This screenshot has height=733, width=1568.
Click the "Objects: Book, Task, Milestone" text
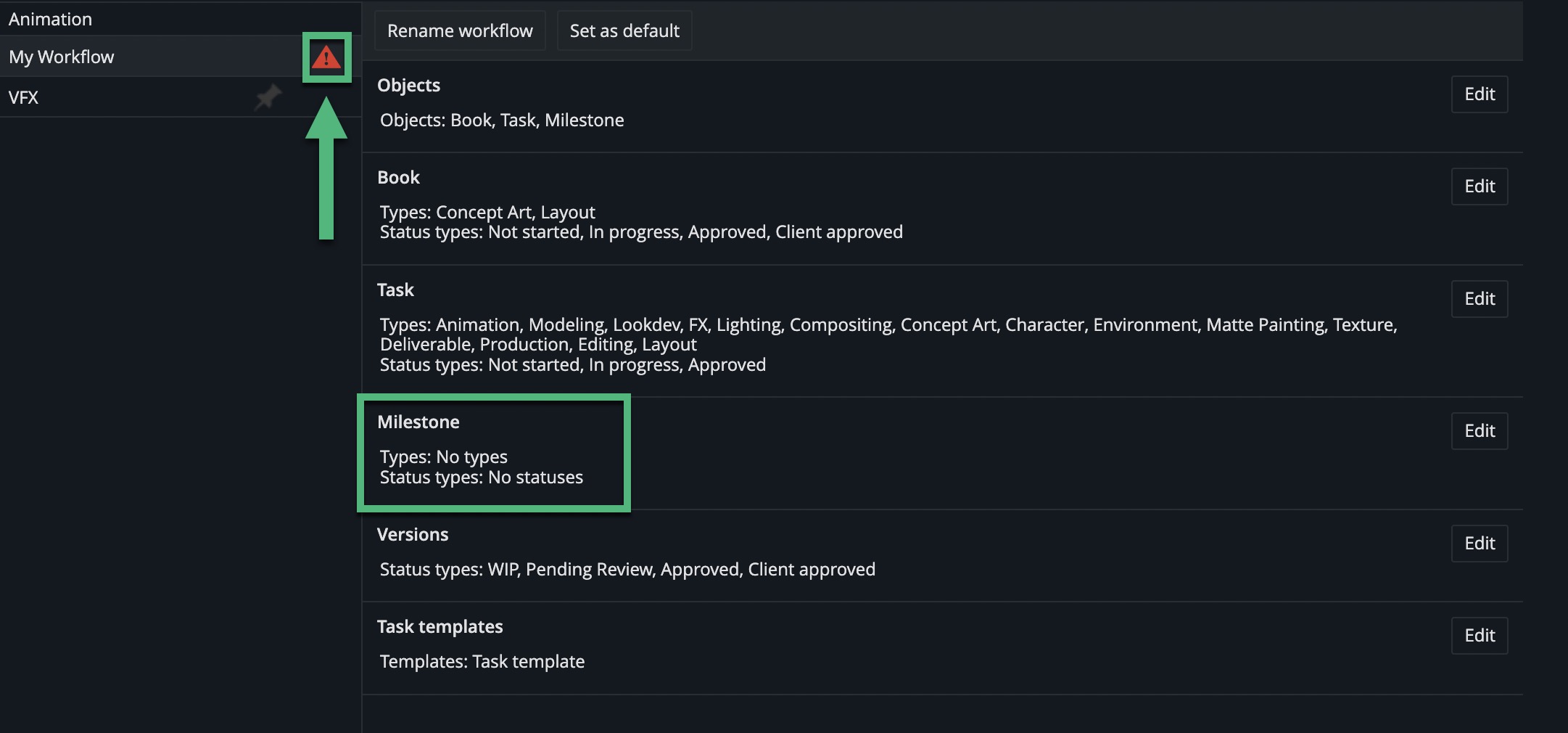tap(501, 120)
